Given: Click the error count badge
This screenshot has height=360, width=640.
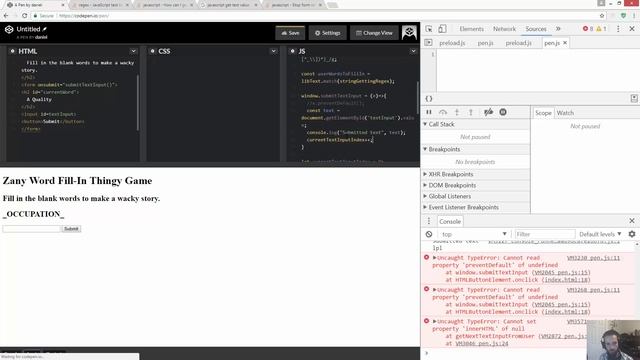Looking at the screenshot, I should [588, 29].
